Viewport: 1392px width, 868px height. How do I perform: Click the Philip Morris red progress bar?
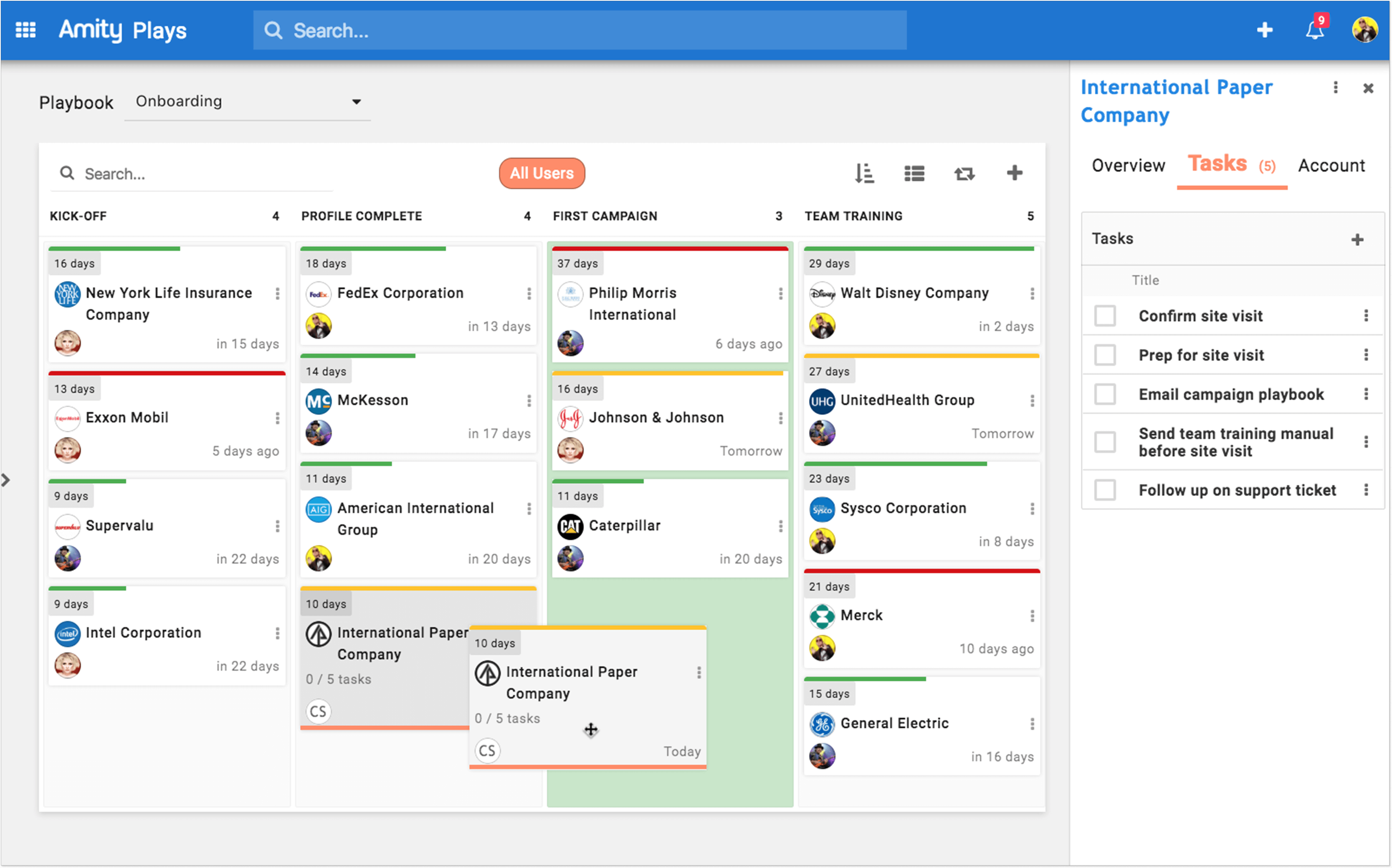coord(670,249)
